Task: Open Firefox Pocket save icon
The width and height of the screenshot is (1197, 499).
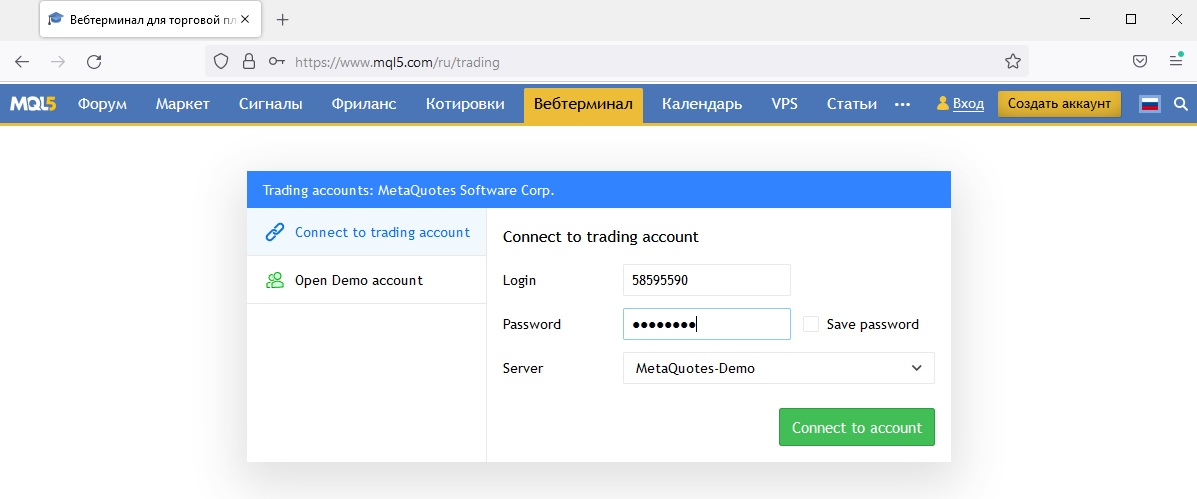Action: pyautogui.click(x=1139, y=62)
